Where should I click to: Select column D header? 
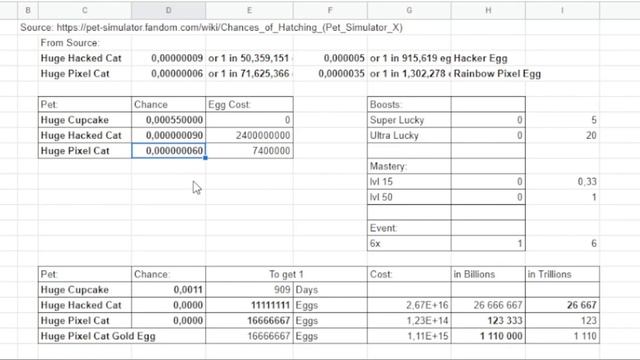(x=168, y=10)
